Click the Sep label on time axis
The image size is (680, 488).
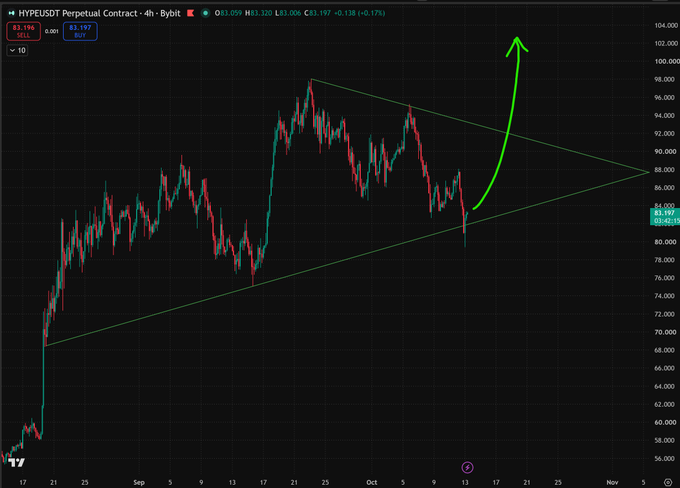tap(139, 482)
